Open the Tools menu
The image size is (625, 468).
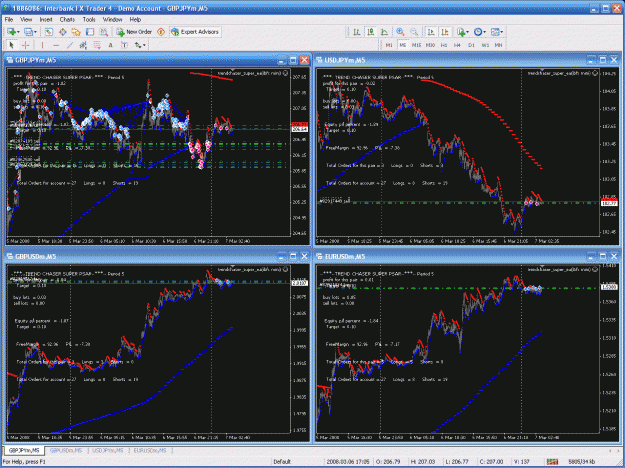[89, 19]
